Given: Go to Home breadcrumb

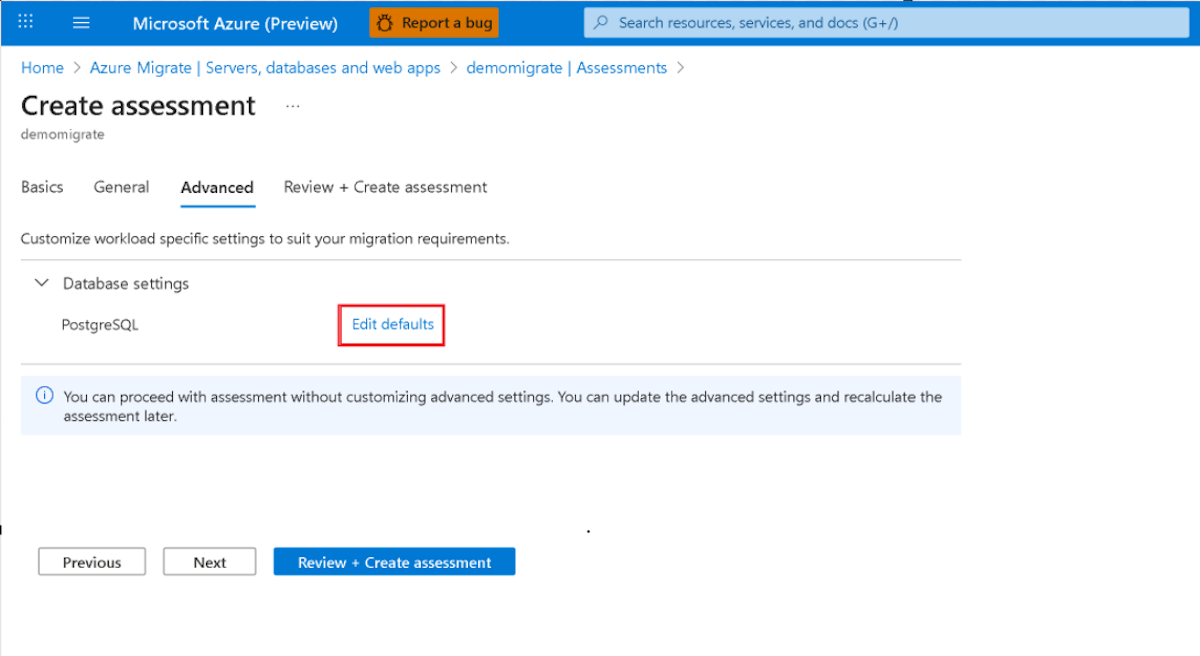Looking at the screenshot, I should (x=42, y=68).
